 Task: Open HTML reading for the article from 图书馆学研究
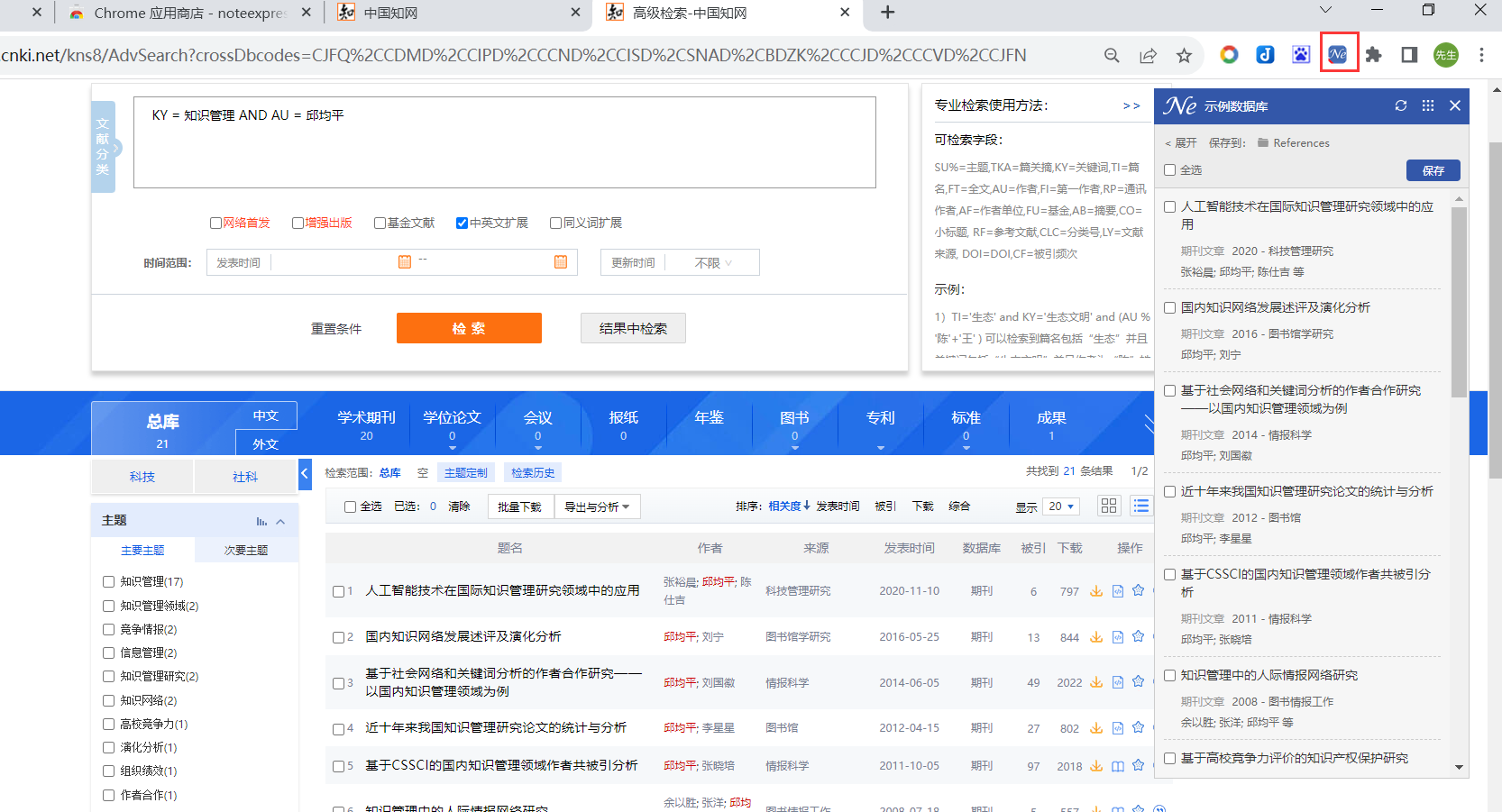(1118, 637)
